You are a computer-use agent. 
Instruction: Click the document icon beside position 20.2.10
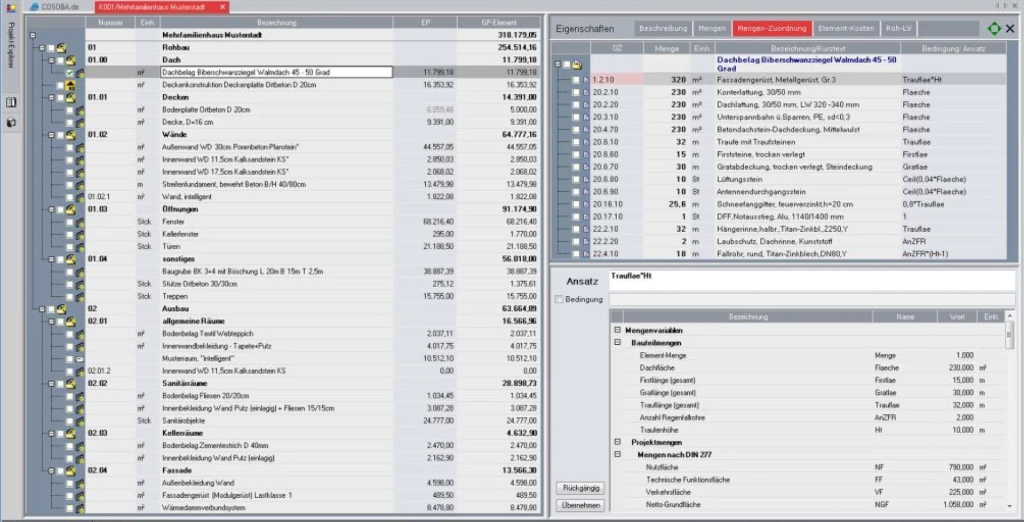click(x=586, y=92)
